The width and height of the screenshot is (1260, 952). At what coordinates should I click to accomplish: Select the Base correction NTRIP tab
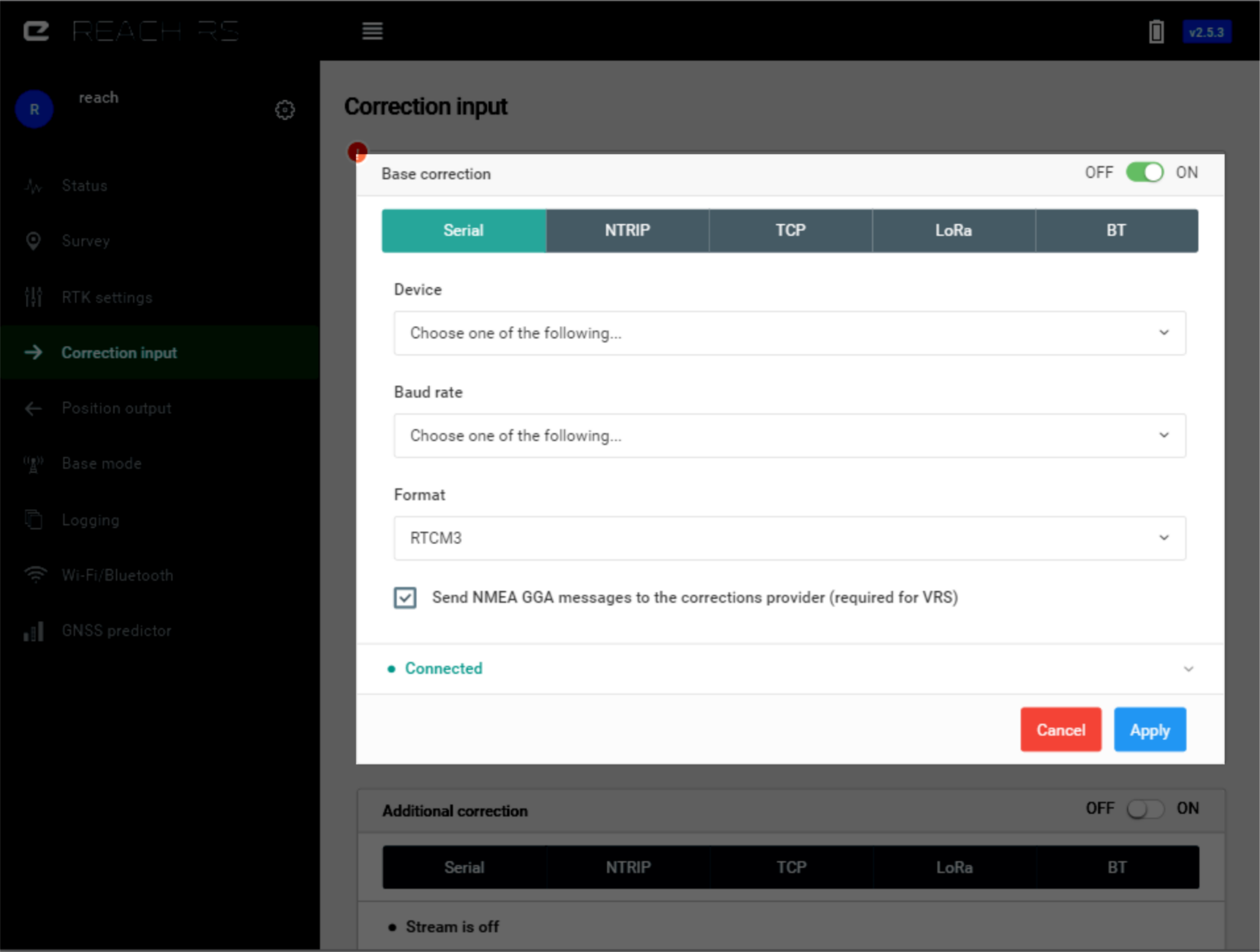pos(627,231)
